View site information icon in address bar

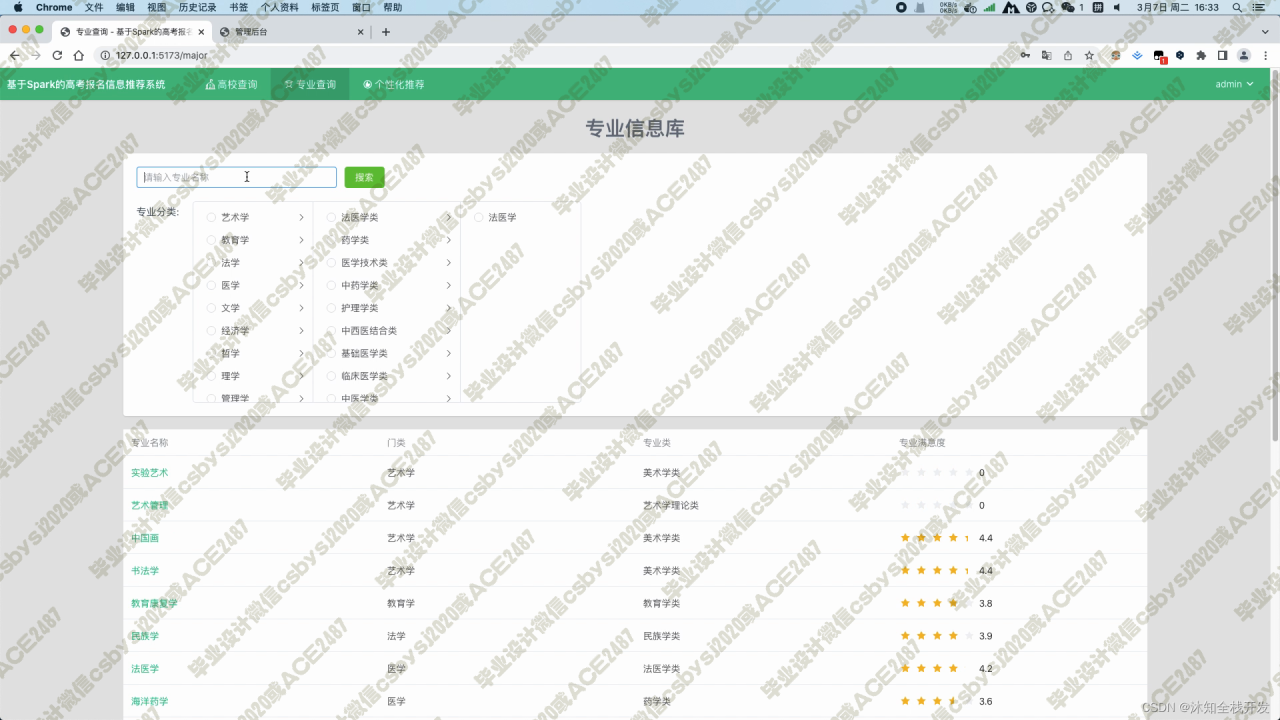pos(104,56)
